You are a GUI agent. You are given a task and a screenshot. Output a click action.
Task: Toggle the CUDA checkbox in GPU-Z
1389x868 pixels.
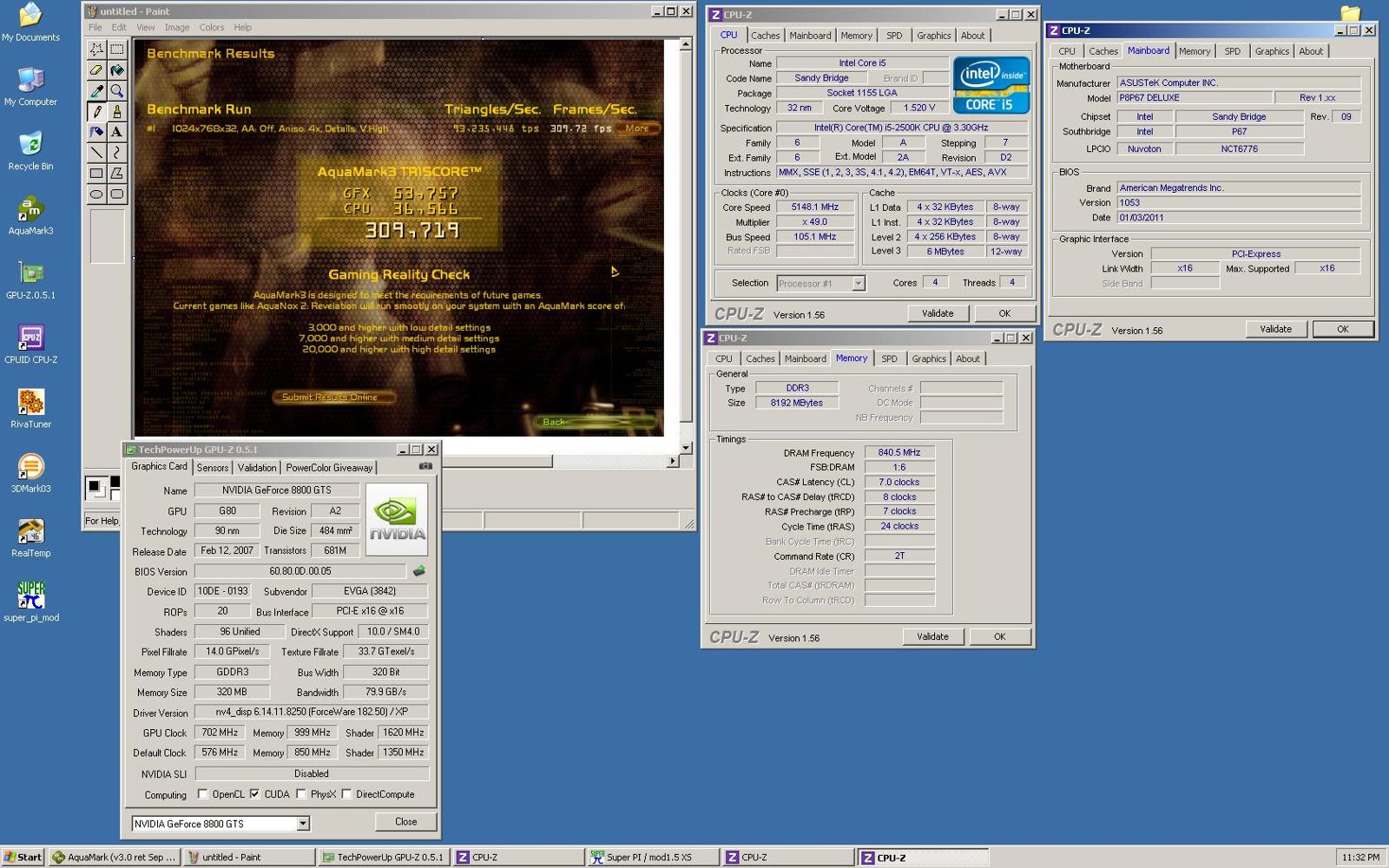(254, 793)
